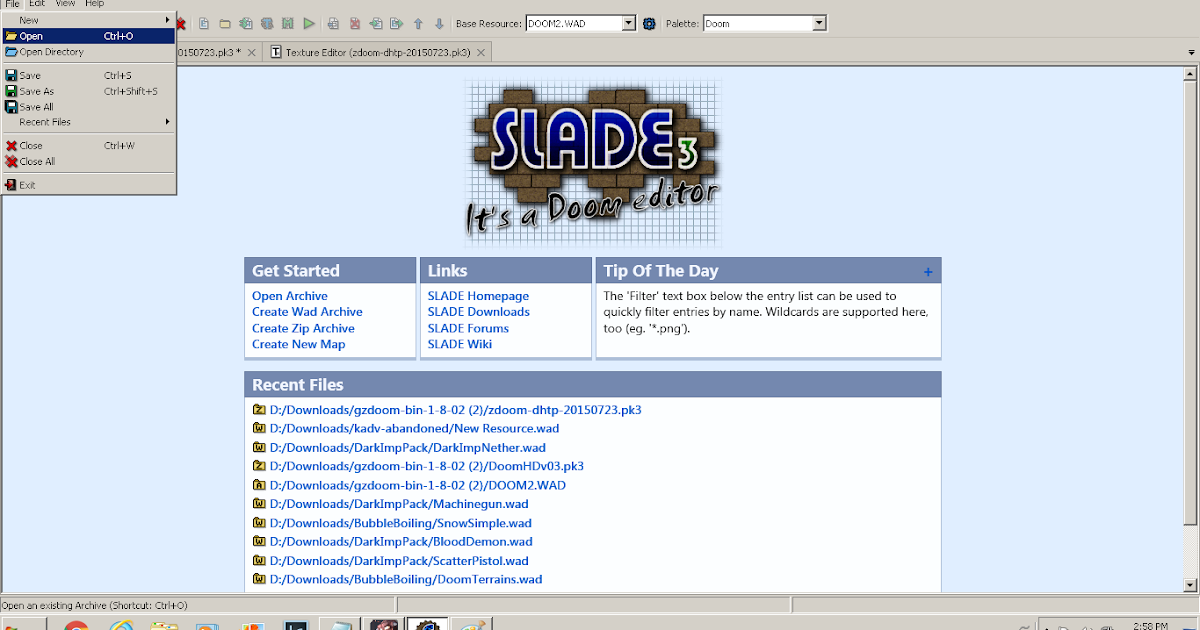The image size is (1200, 630).
Task: Click the Texture Editor tab's T icon
Action: point(277,52)
